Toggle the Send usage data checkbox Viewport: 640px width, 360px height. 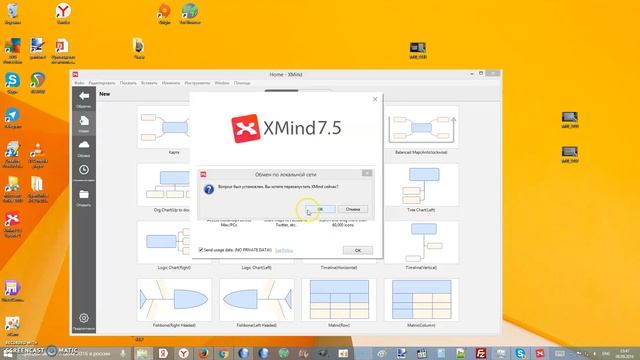201,250
